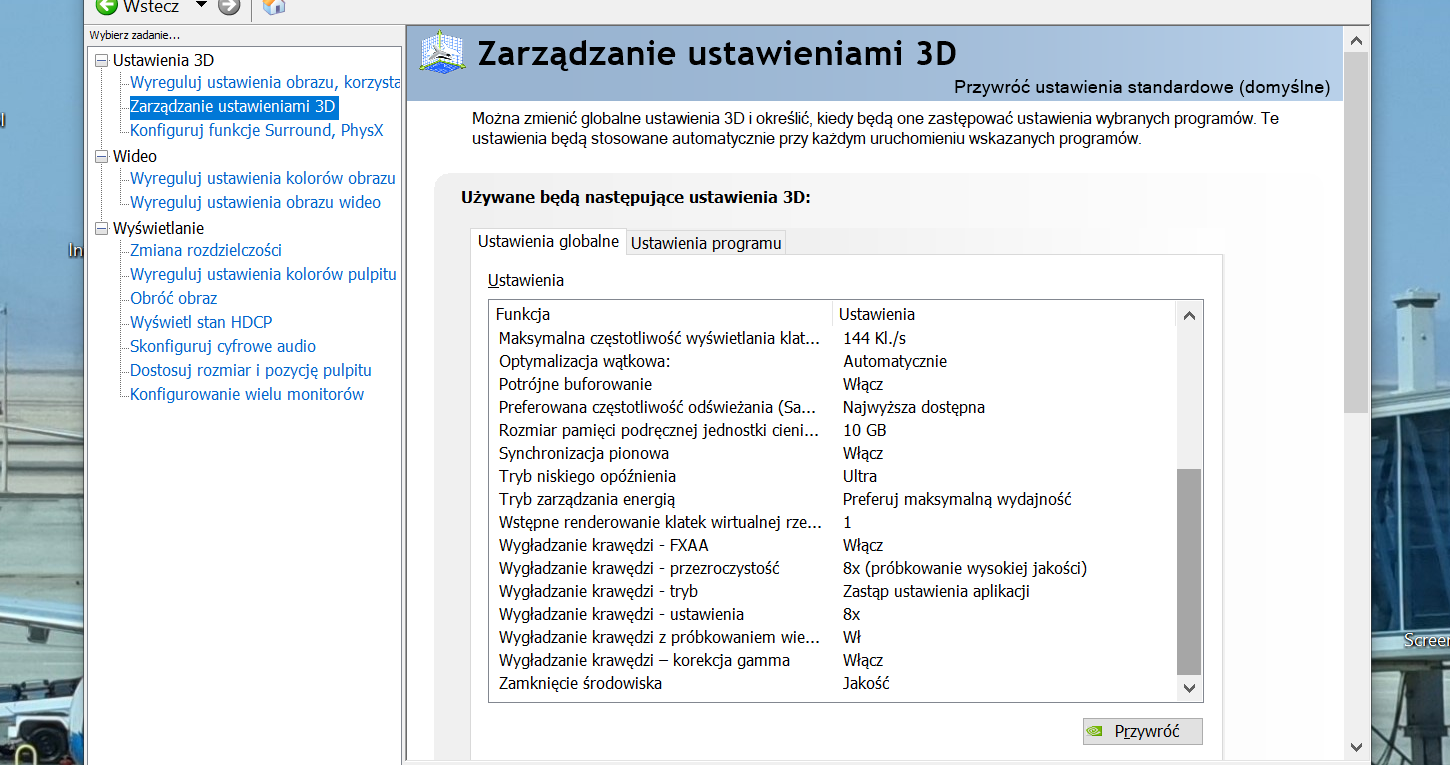Open Obróć obraz page
Image resolution: width=1450 pixels, height=765 pixels.
tap(174, 298)
